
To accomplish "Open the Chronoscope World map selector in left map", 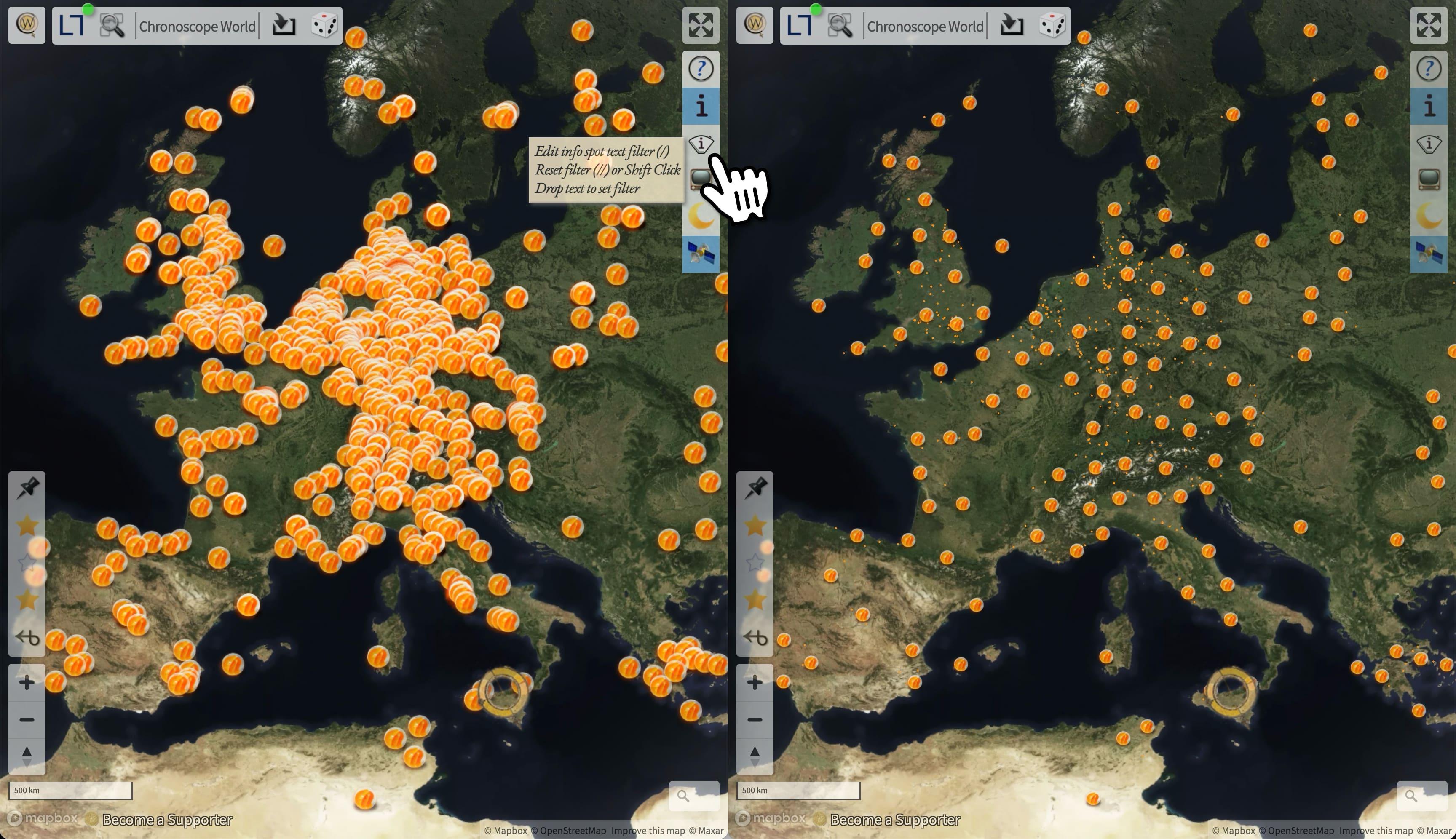I will pyautogui.click(x=197, y=27).
